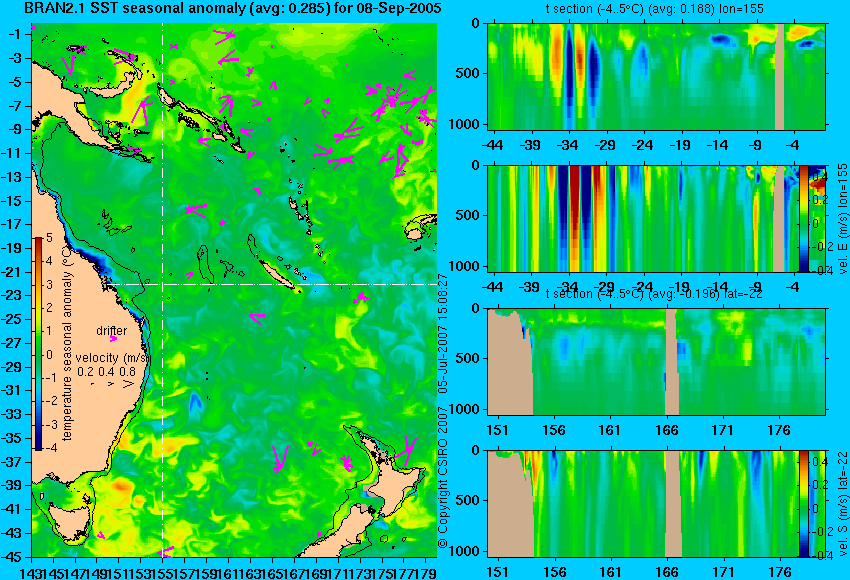Click the '-23' latitude tick label

[x=12, y=295]
